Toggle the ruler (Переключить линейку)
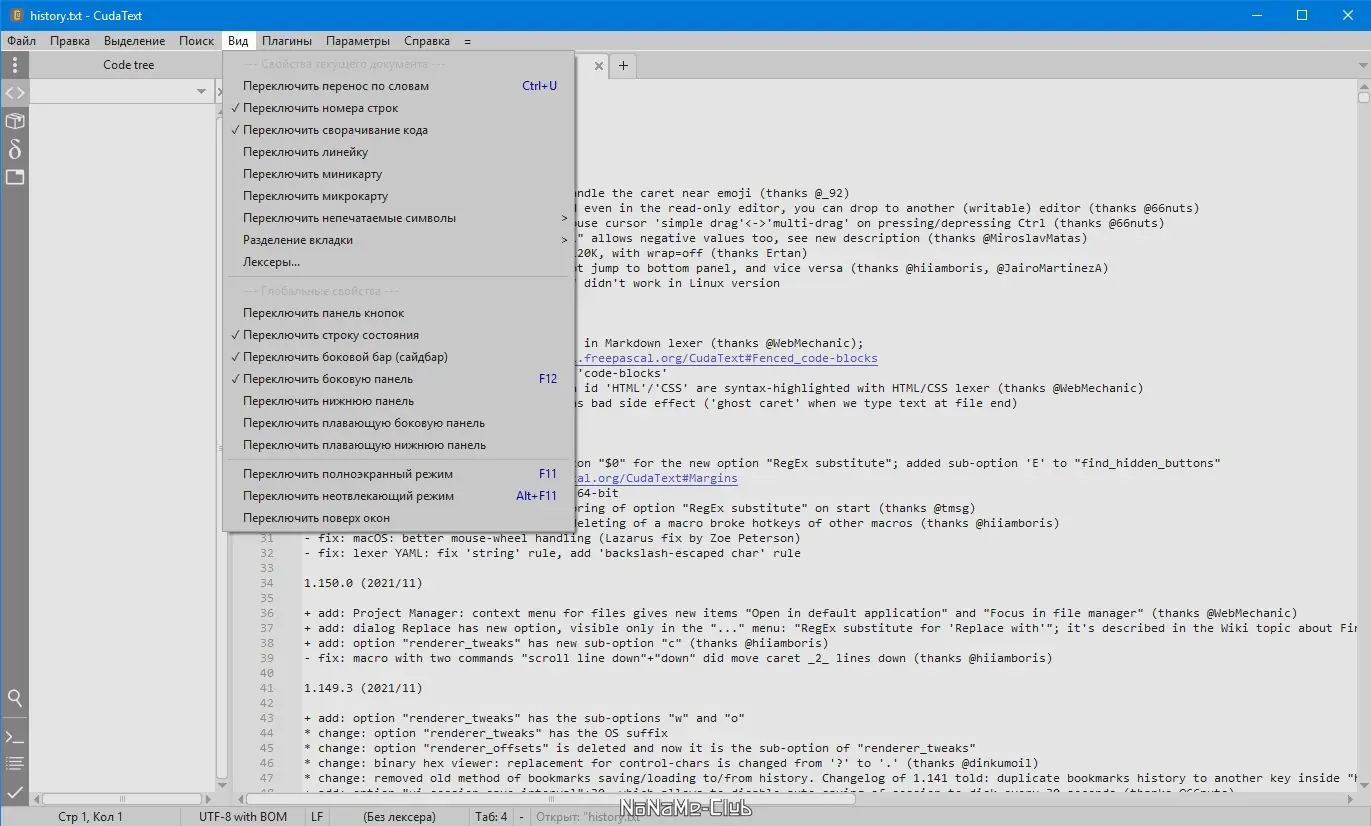This screenshot has height=826, width=1371. pyautogui.click(x=399, y=152)
